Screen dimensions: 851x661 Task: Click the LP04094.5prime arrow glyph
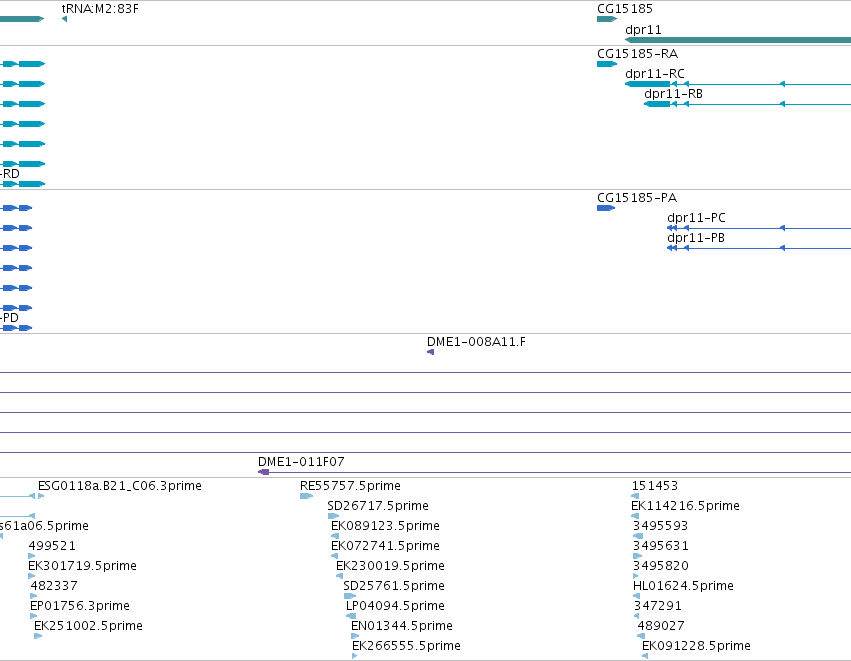351,616
